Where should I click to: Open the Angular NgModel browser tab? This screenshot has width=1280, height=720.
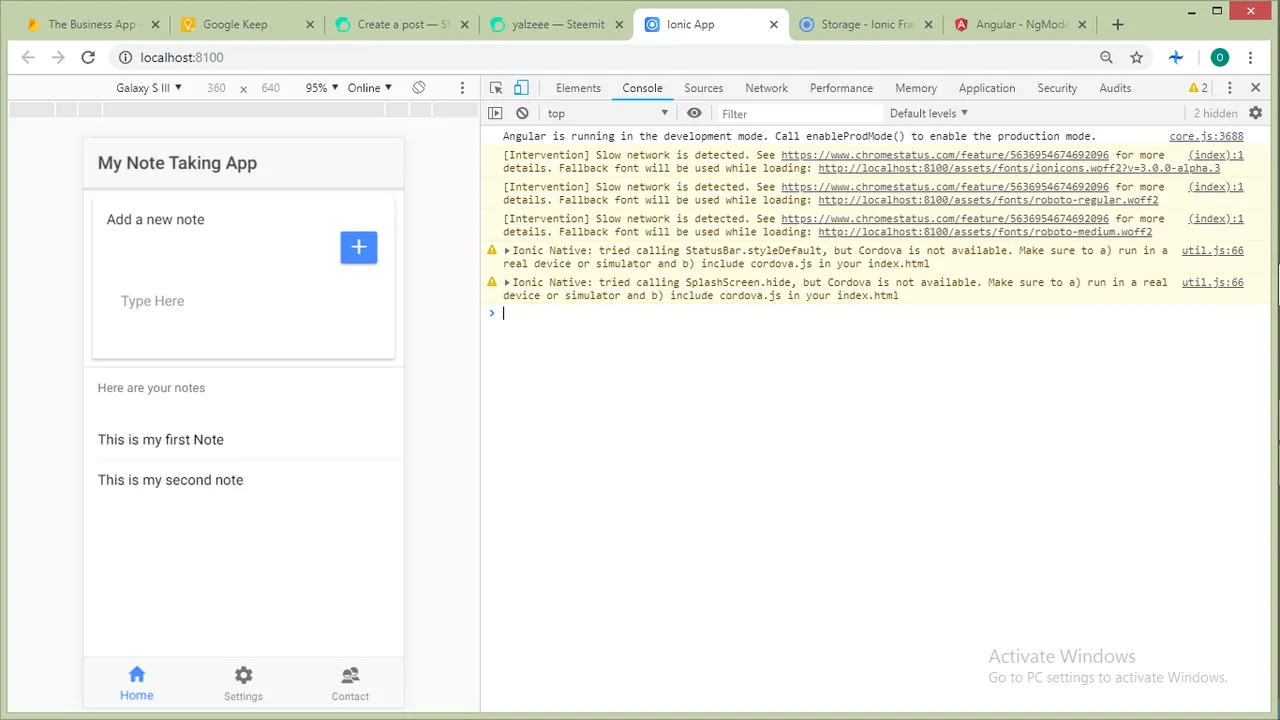click(x=1021, y=24)
